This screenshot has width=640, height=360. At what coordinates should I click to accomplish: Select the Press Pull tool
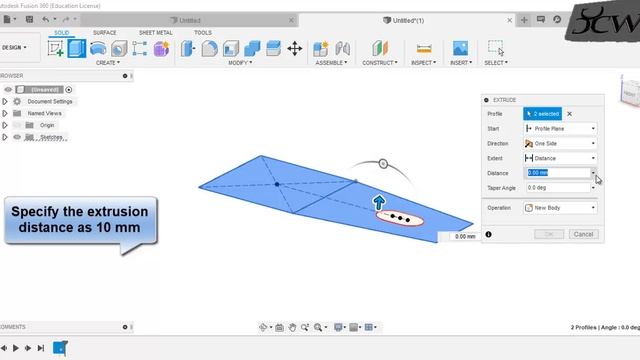[x=188, y=49]
